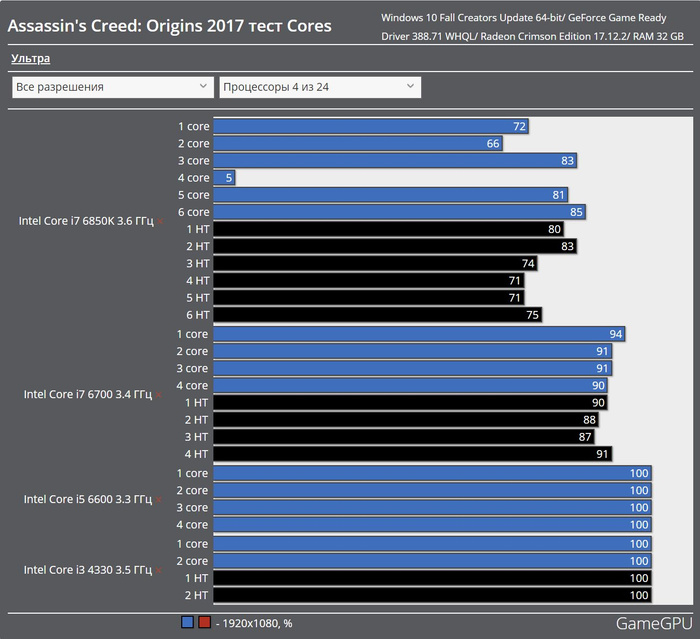
Task: Click the i7 6700 3 HT bar showing 87
Action: (405, 437)
